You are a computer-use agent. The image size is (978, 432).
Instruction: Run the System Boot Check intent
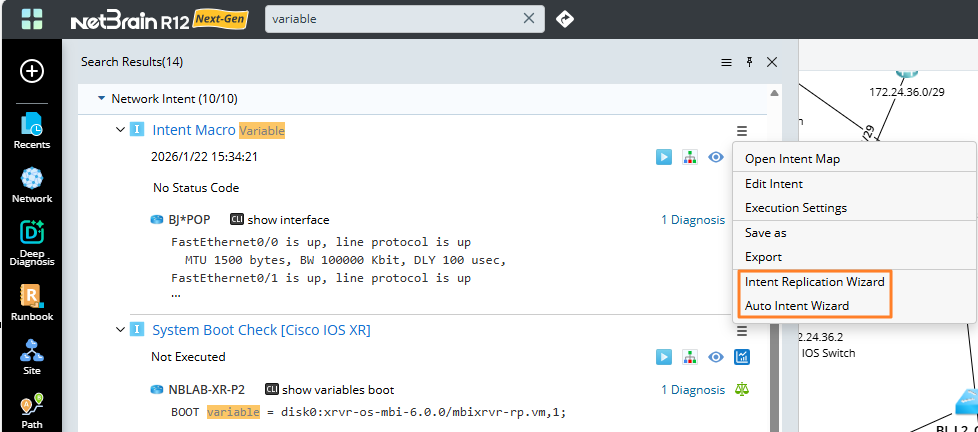point(664,357)
